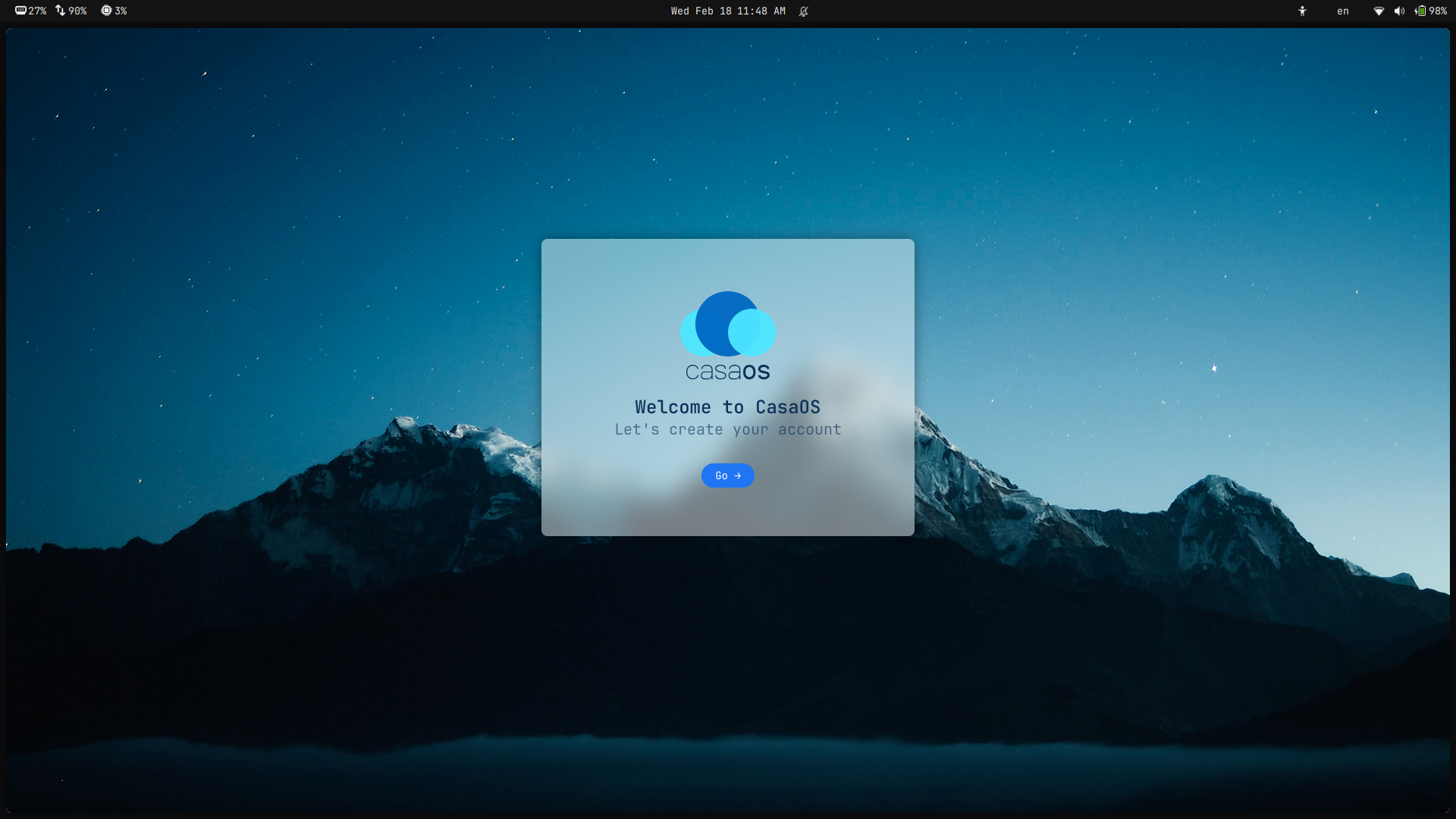Click the volume speaker icon

(1399, 11)
